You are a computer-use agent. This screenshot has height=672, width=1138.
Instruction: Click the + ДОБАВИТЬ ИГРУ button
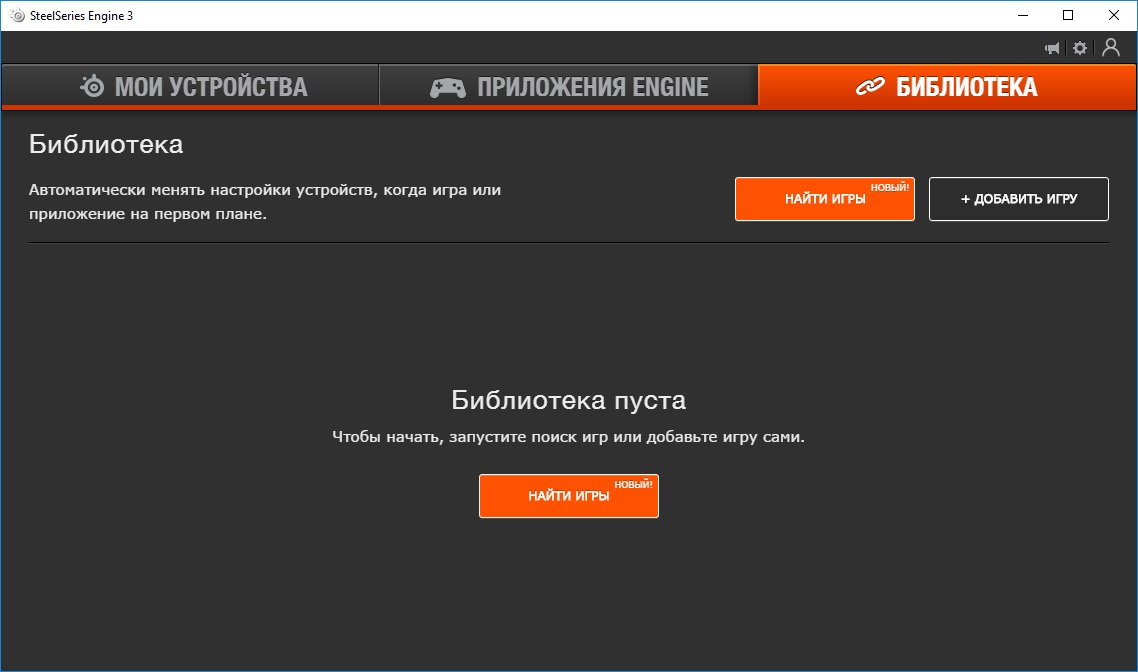[1018, 199]
